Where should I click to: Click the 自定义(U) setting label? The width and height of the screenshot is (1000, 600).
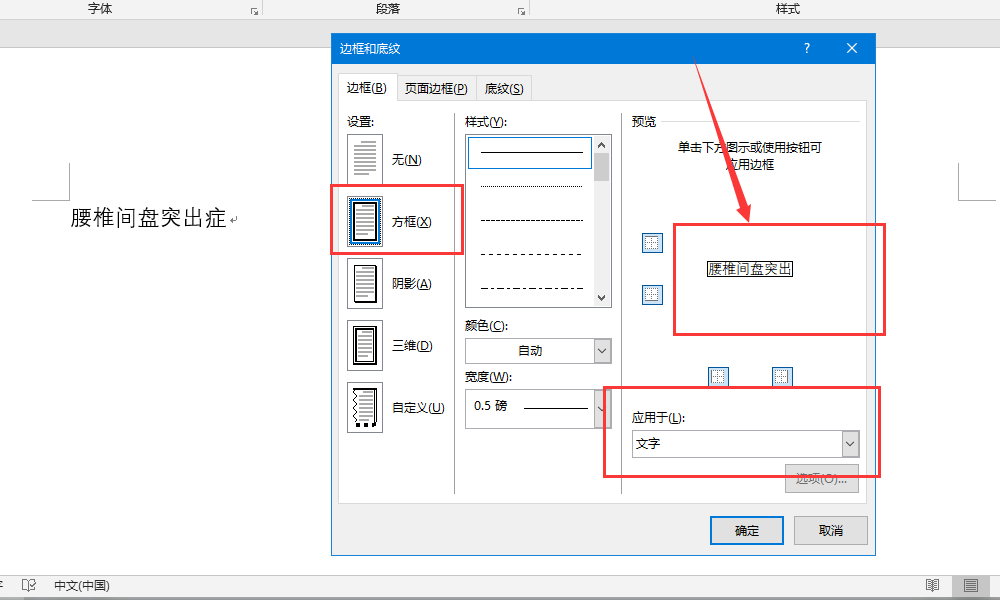coord(418,408)
